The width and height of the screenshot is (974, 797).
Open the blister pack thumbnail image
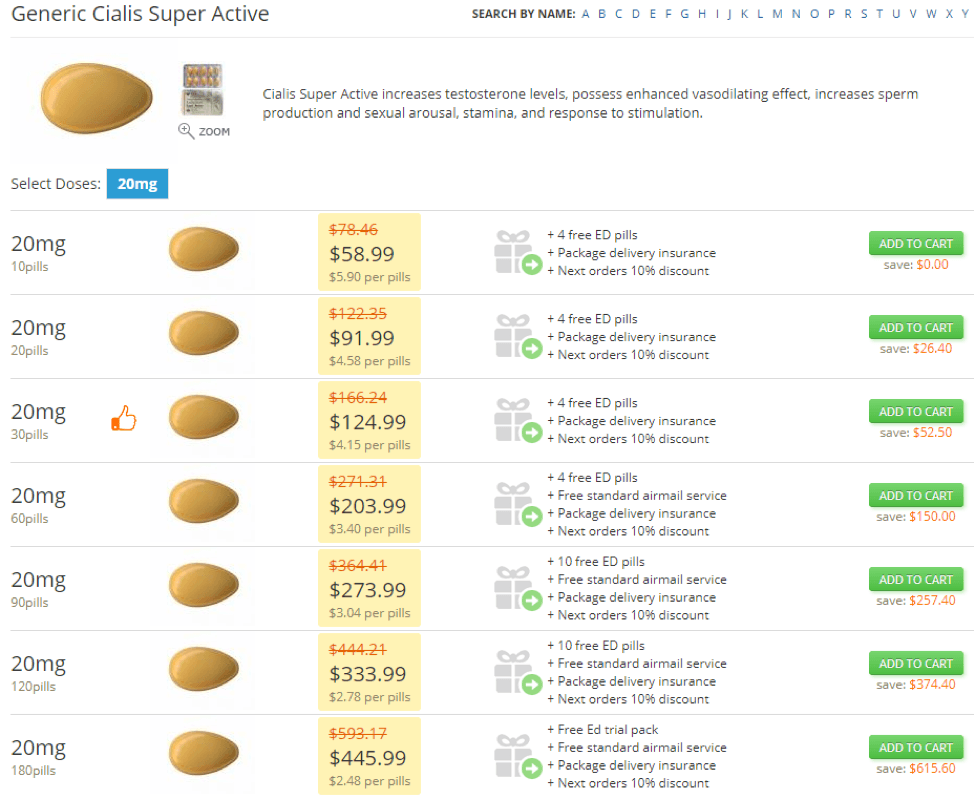203,89
